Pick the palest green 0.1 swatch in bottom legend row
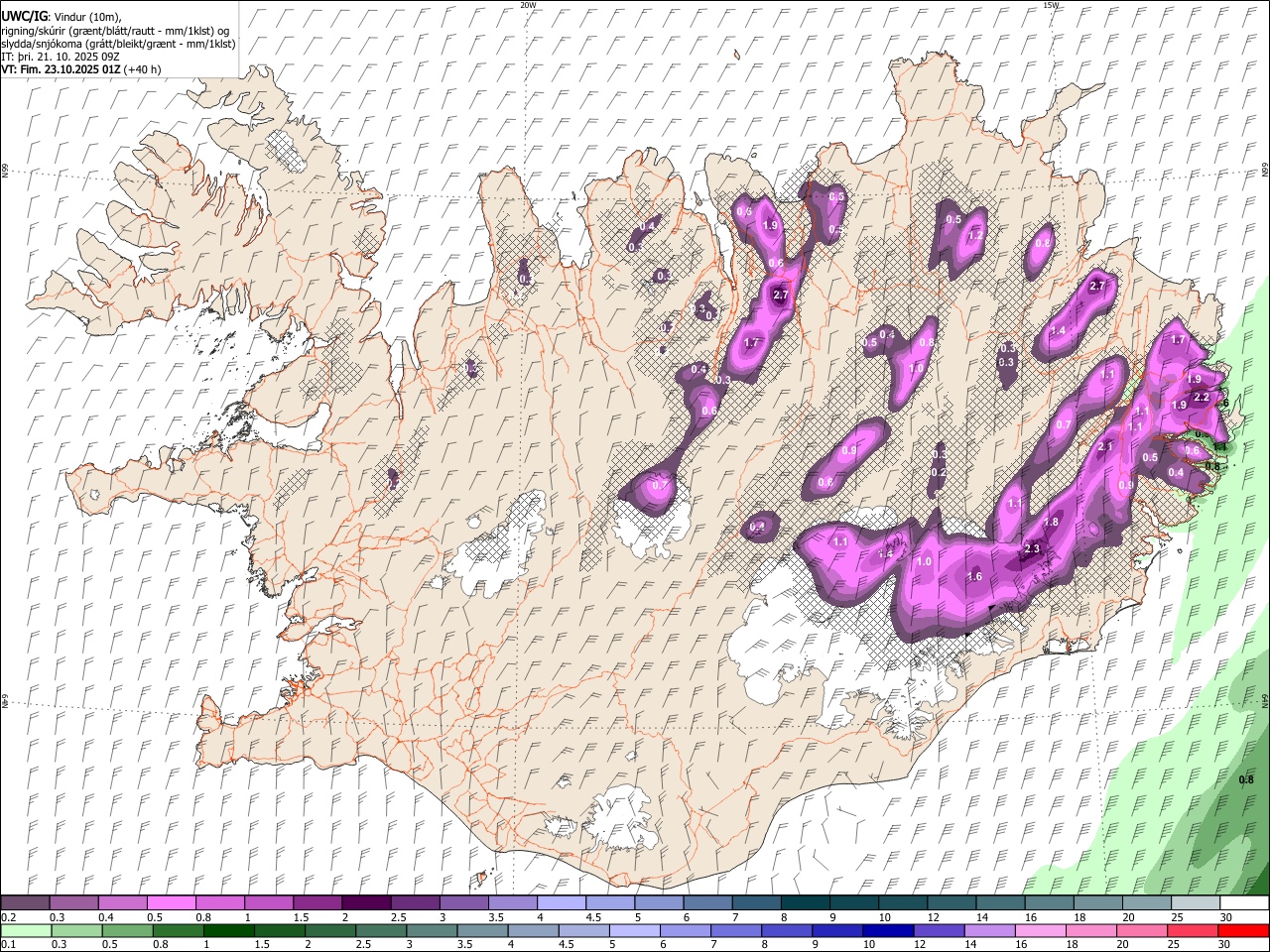 coord(26,930)
